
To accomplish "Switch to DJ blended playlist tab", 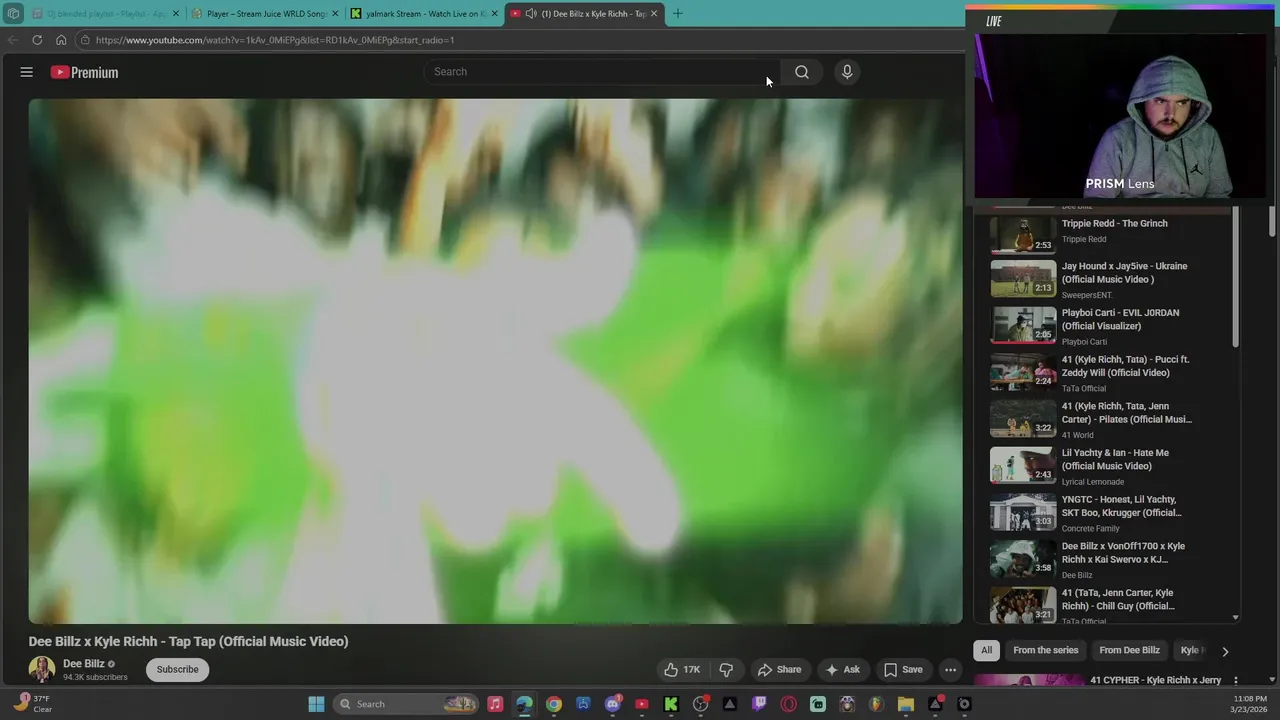I will [106, 14].
